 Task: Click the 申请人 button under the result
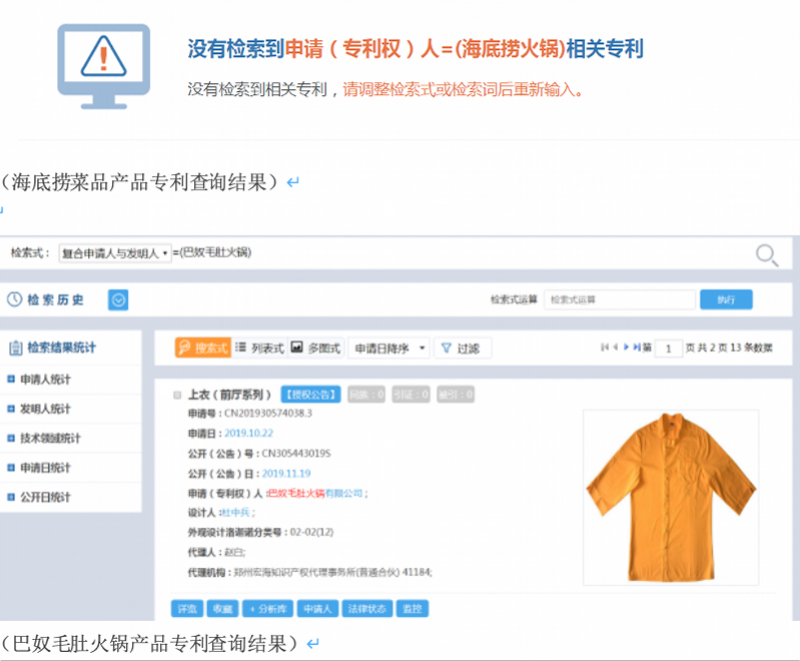(317, 608)
